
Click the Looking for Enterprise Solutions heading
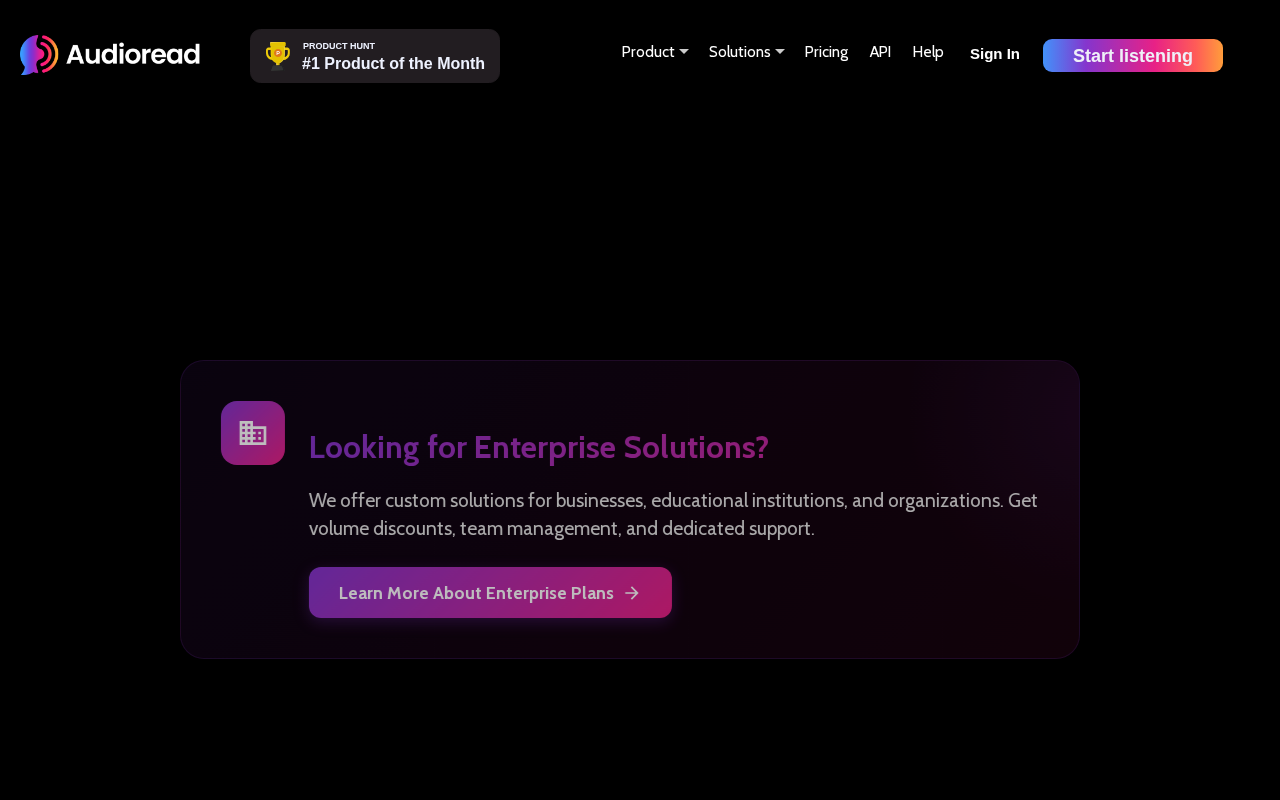(539, 447)
